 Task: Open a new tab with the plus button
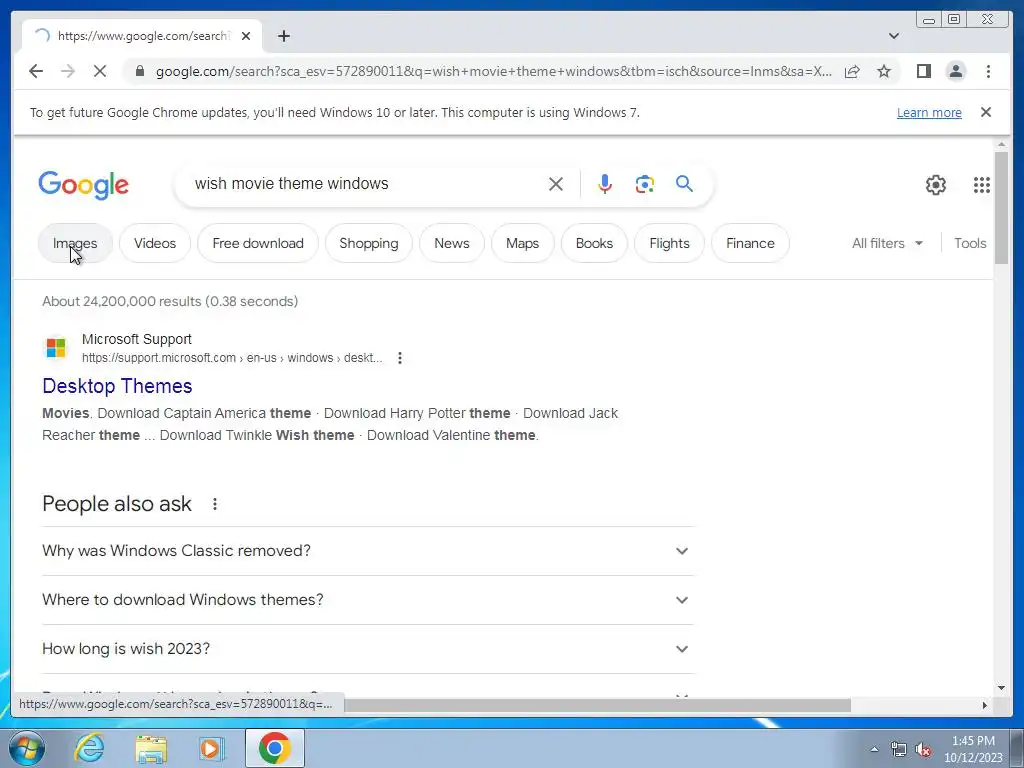[283, 36]
